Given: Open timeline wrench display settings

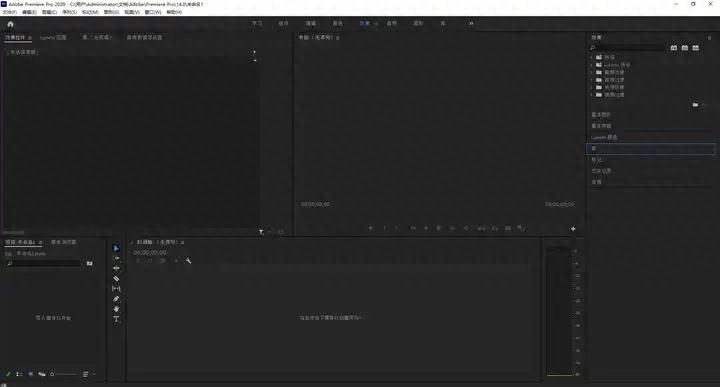Looking at the screenshot, I should tap(188, 261).
